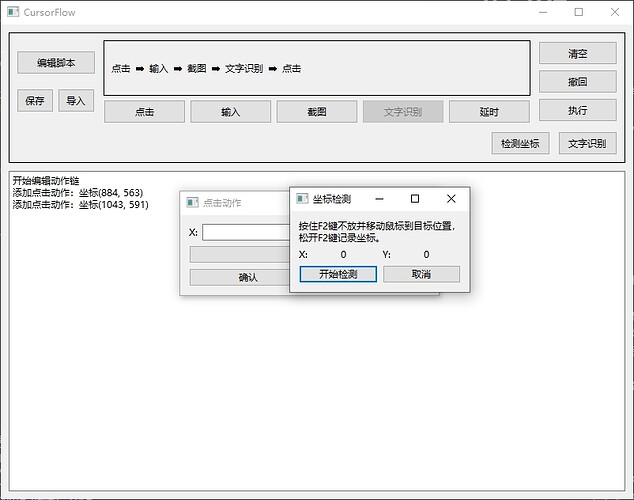The height and width of the screenshot is (500, 634).
Task: Click the CursorFlow app icon in title bar
Action: click(x=13, y=12)
